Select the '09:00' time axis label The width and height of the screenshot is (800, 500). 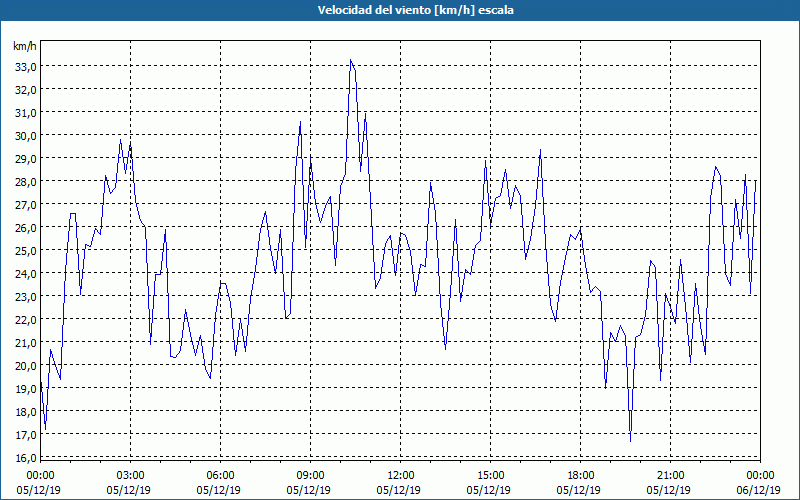[x=310, y=475]
